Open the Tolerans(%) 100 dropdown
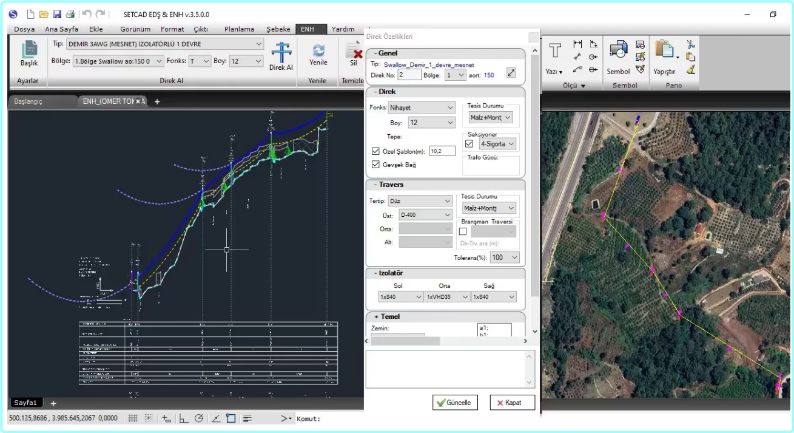Screen dimensions: 794x433 pyautogui.click(x=504, y=257)
